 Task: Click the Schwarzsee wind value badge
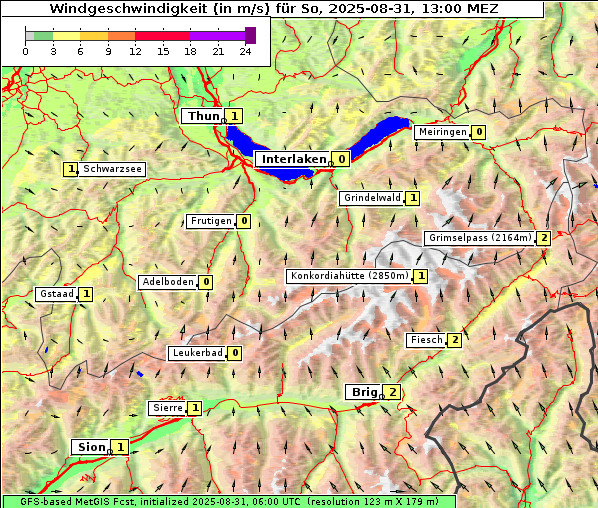[x=71, y=169]
